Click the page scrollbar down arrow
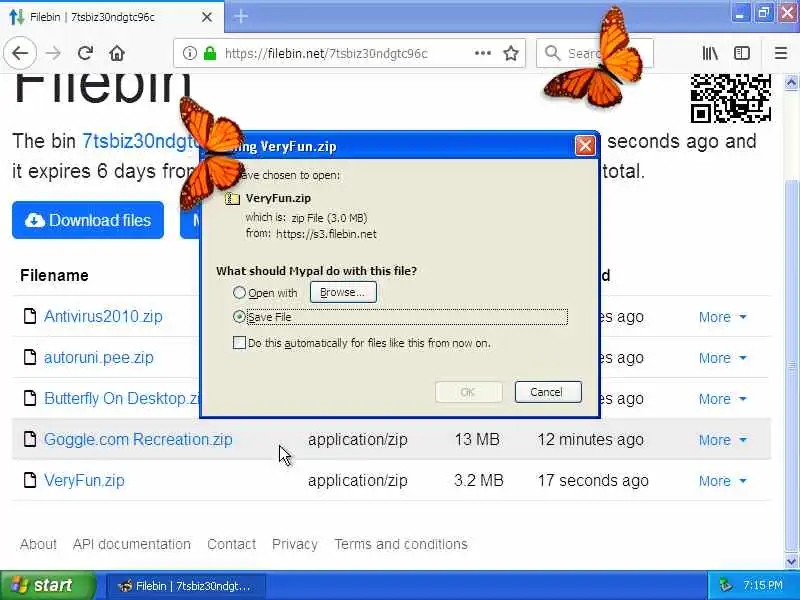This screenshot has width=800, height=600. click(791, 561)
